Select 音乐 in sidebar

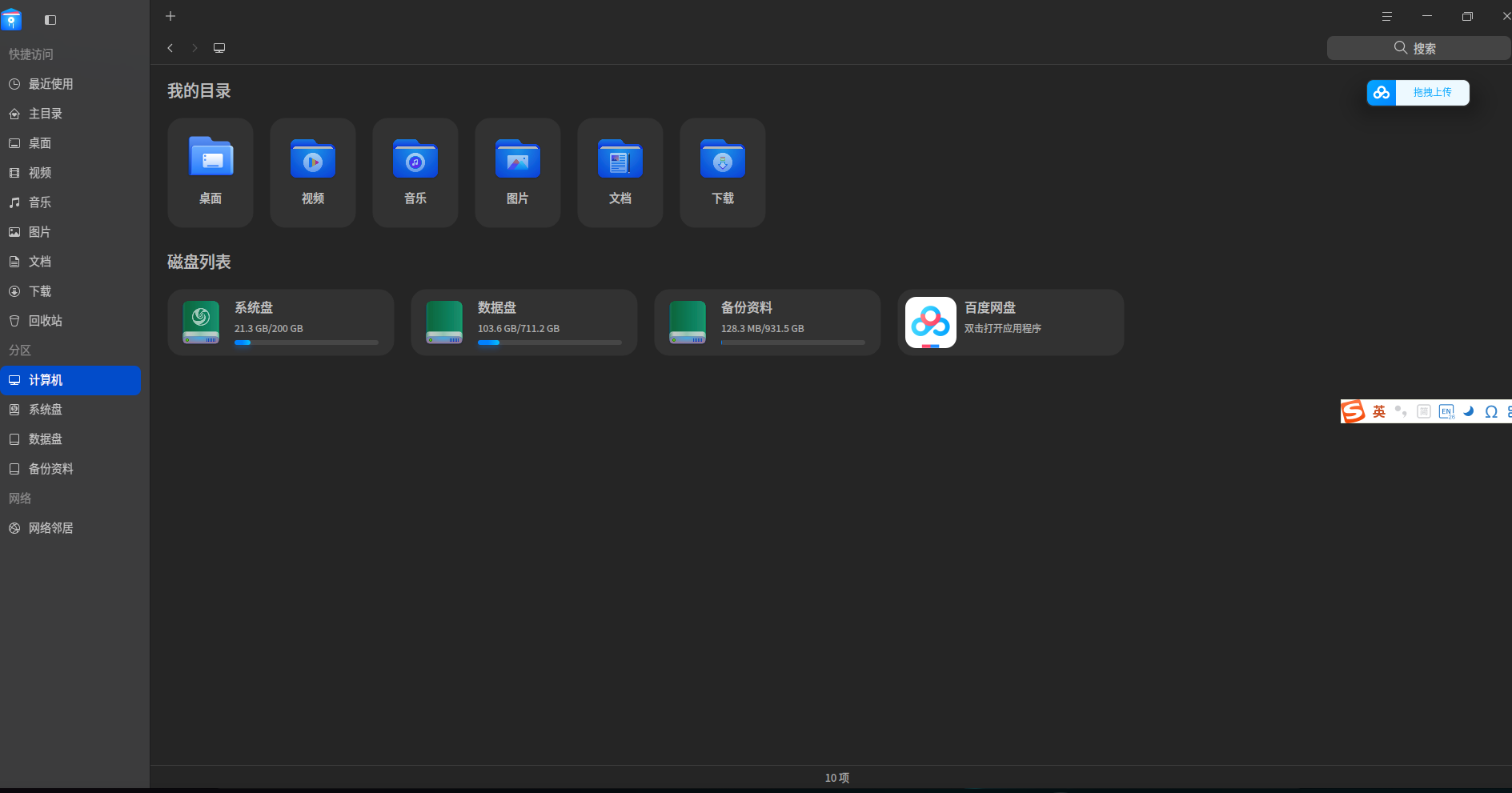[70, 202]
